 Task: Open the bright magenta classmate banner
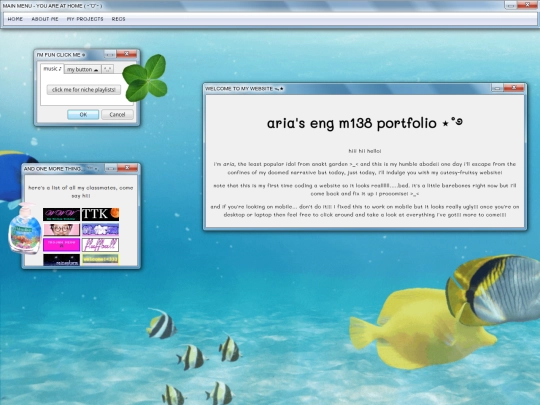click(61, 245)
